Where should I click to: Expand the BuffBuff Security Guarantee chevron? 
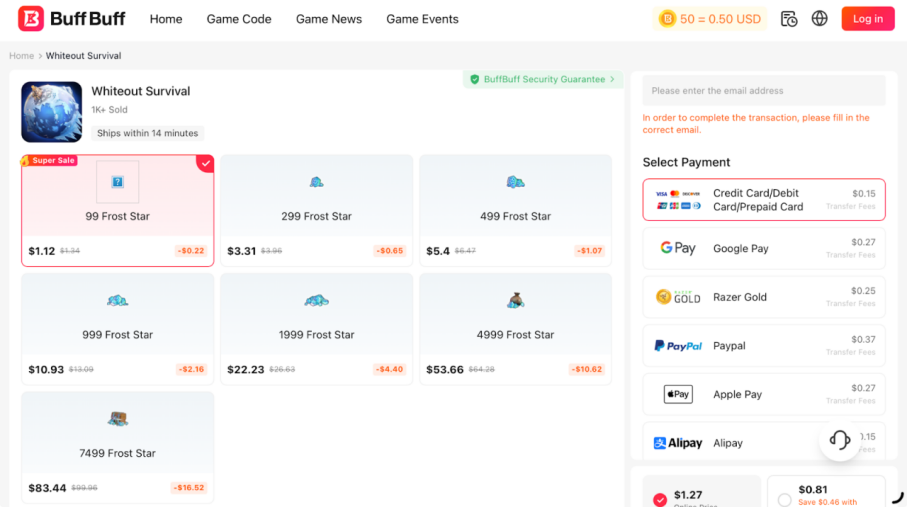(x=613, y=80)
